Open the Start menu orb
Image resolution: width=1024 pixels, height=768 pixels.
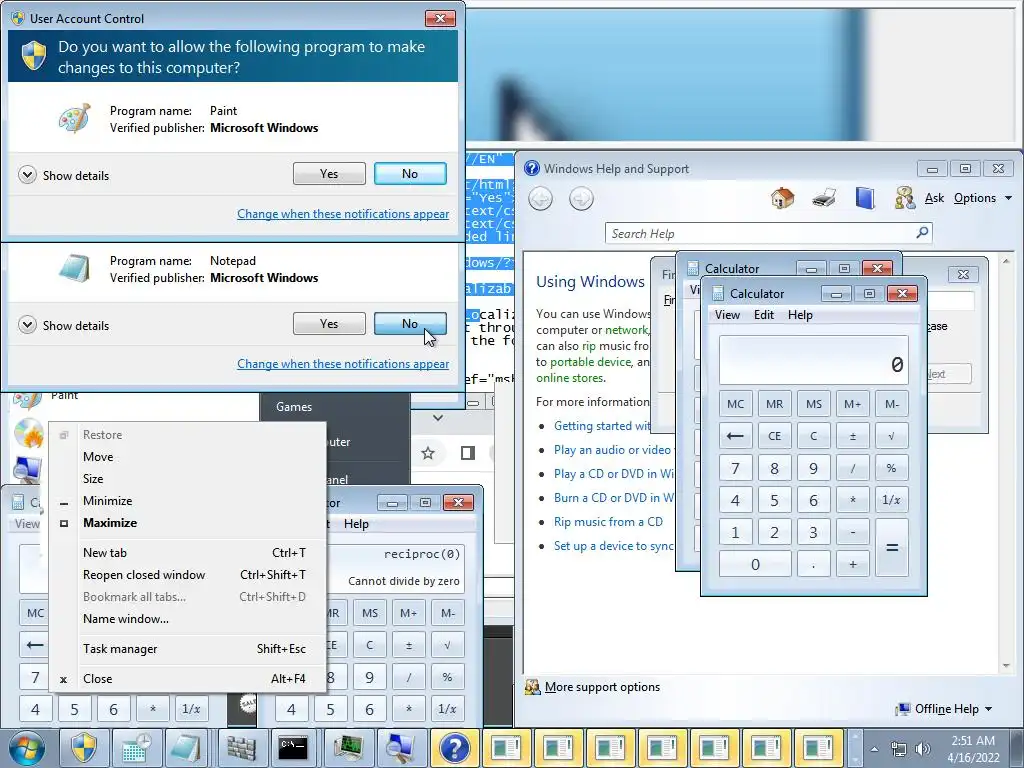27,748
